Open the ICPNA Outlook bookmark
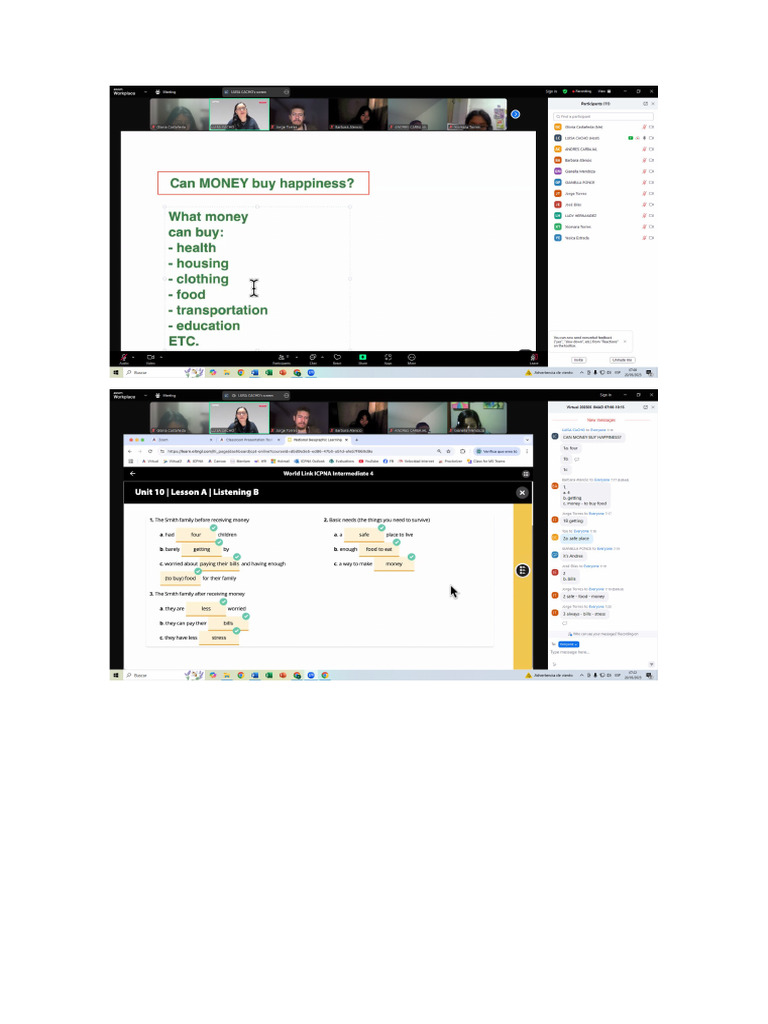 point(310,461)
